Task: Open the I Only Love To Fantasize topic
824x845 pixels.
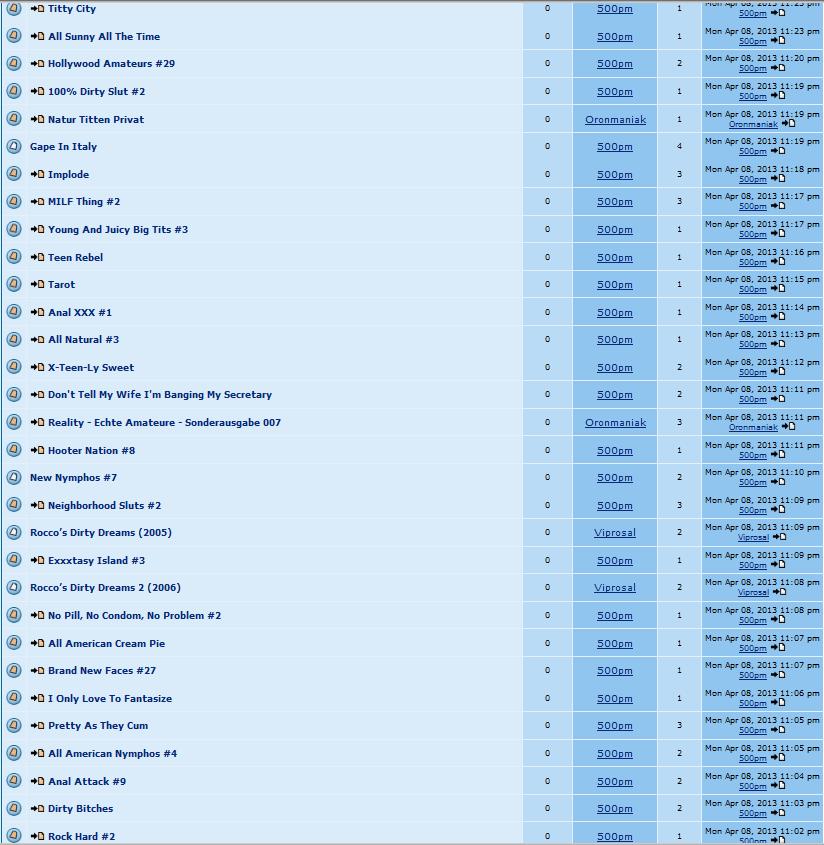Action: tap(110, 698)
